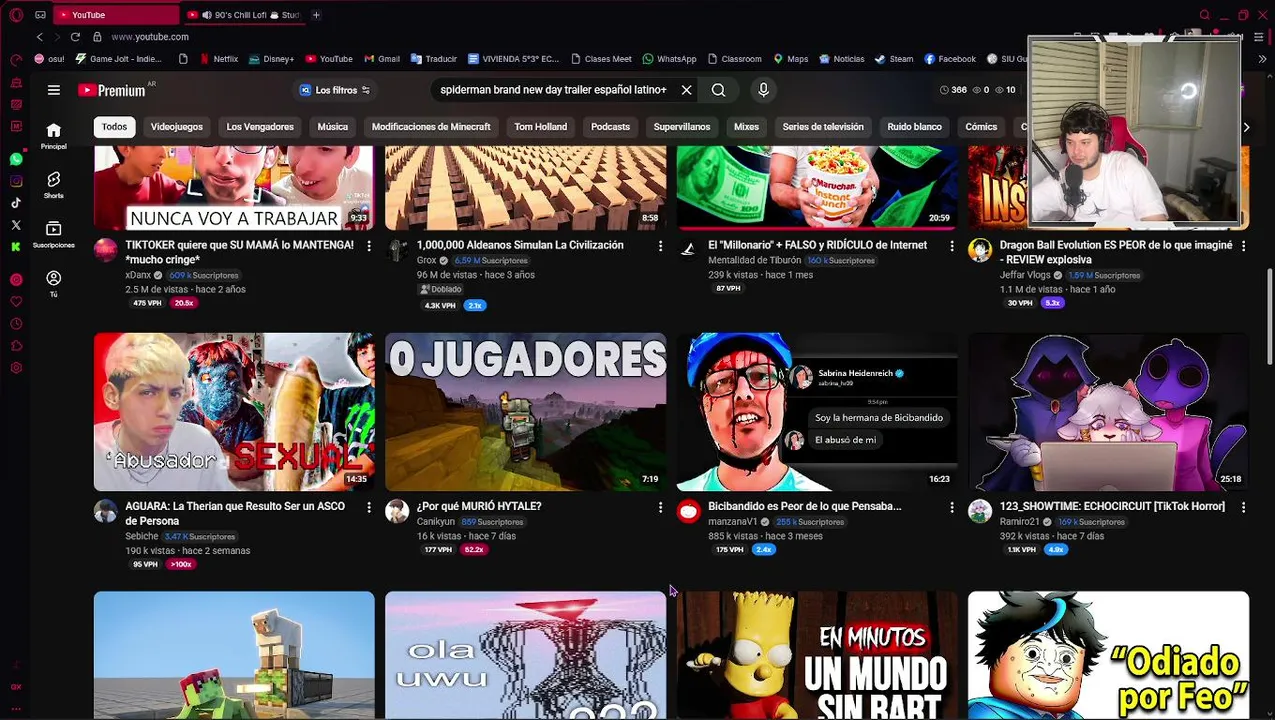1275x720 pixels.
Task: Open the settings gear in Opera sidebar
Action: pyautogui.click(x=16, y=368)
